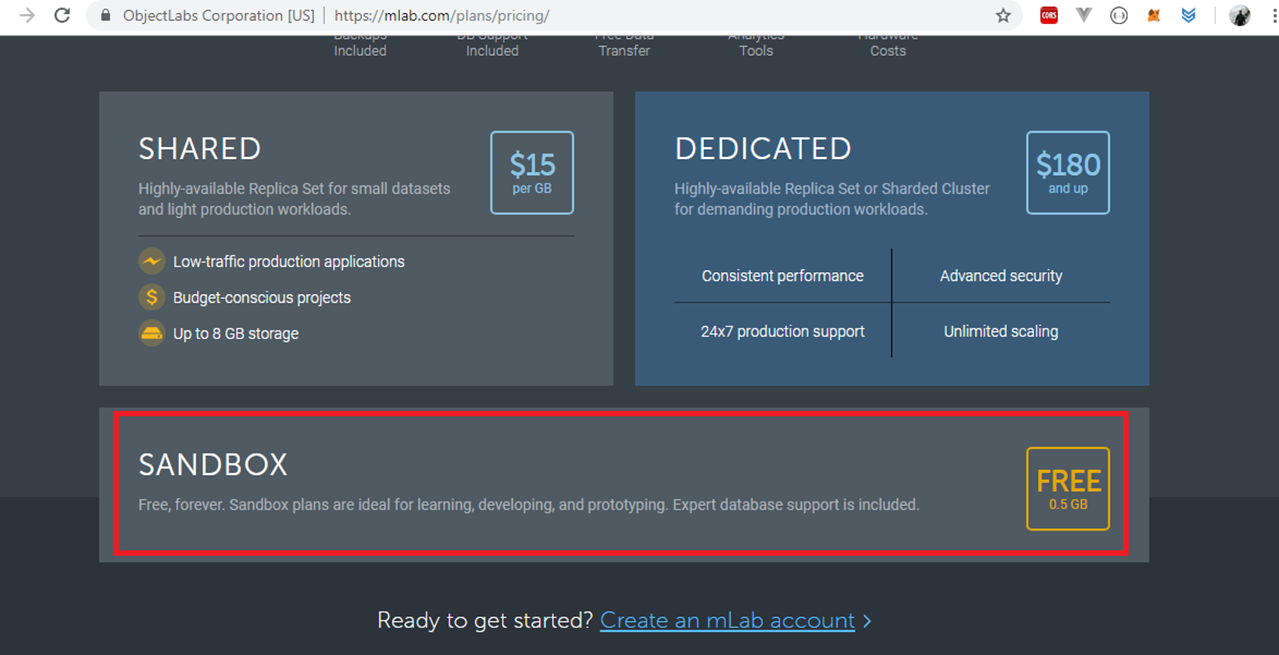Click the browser forward arrow
The image size is (1279, 655).
(27, 16)
